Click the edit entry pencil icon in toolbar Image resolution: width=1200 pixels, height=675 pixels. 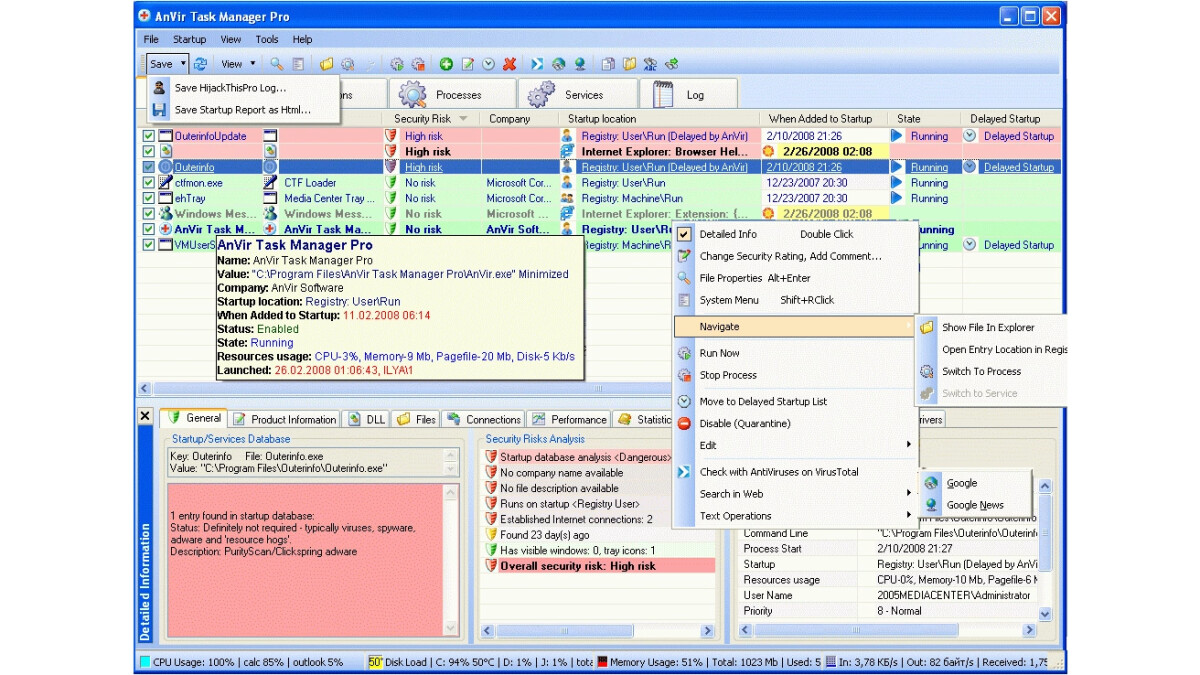[x=468, y=64]
